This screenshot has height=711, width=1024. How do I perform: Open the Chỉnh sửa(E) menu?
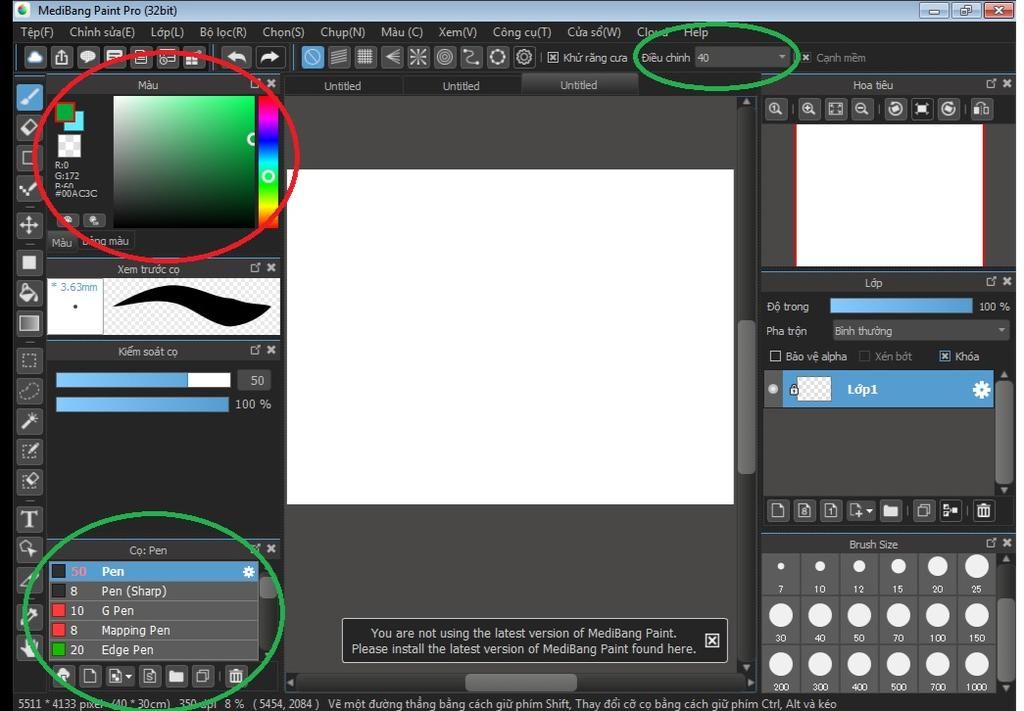point(102,32)
